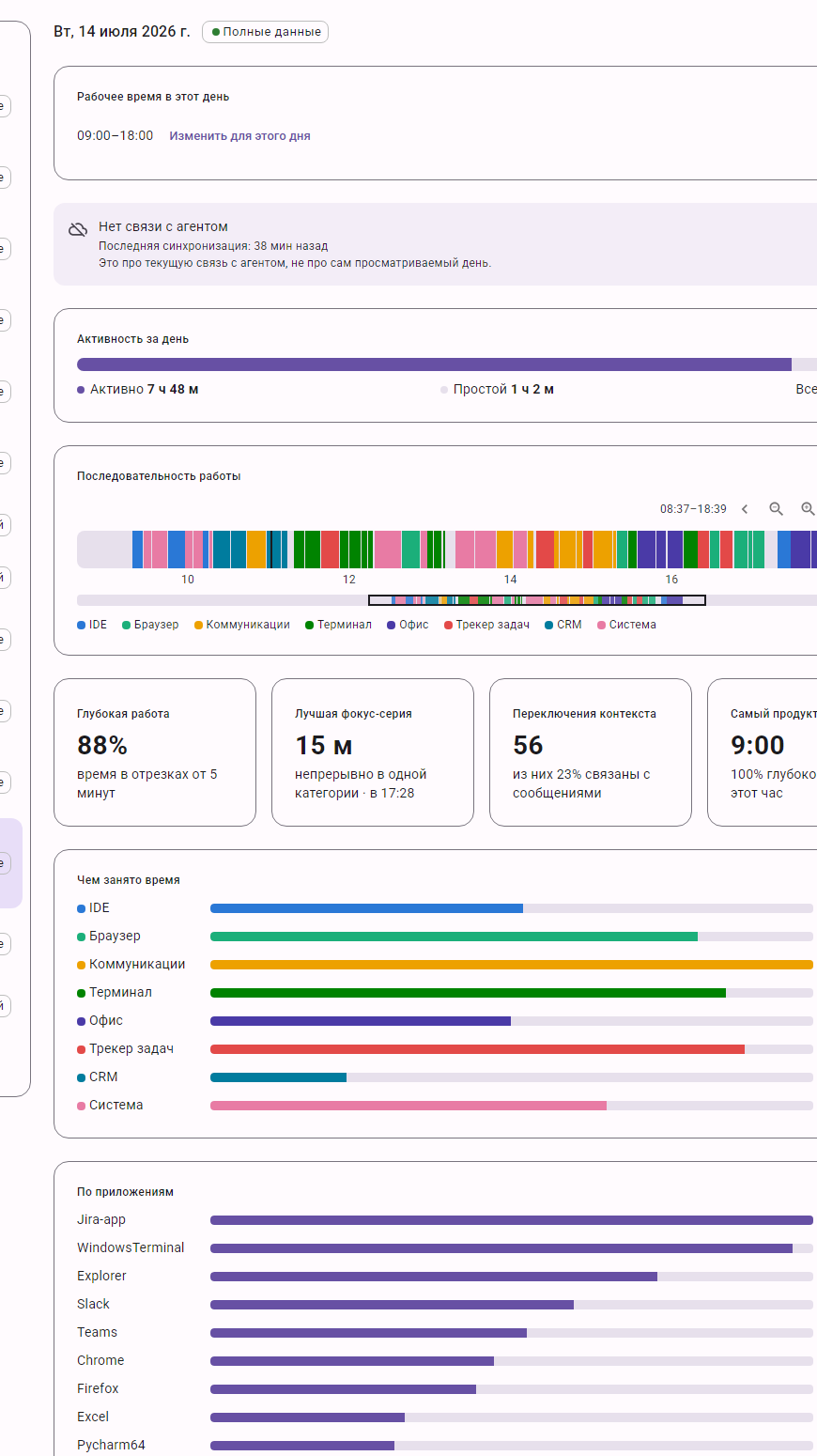Click the zoom out magnifier on timeline
817x1456 pixels.
coord(776,508)
